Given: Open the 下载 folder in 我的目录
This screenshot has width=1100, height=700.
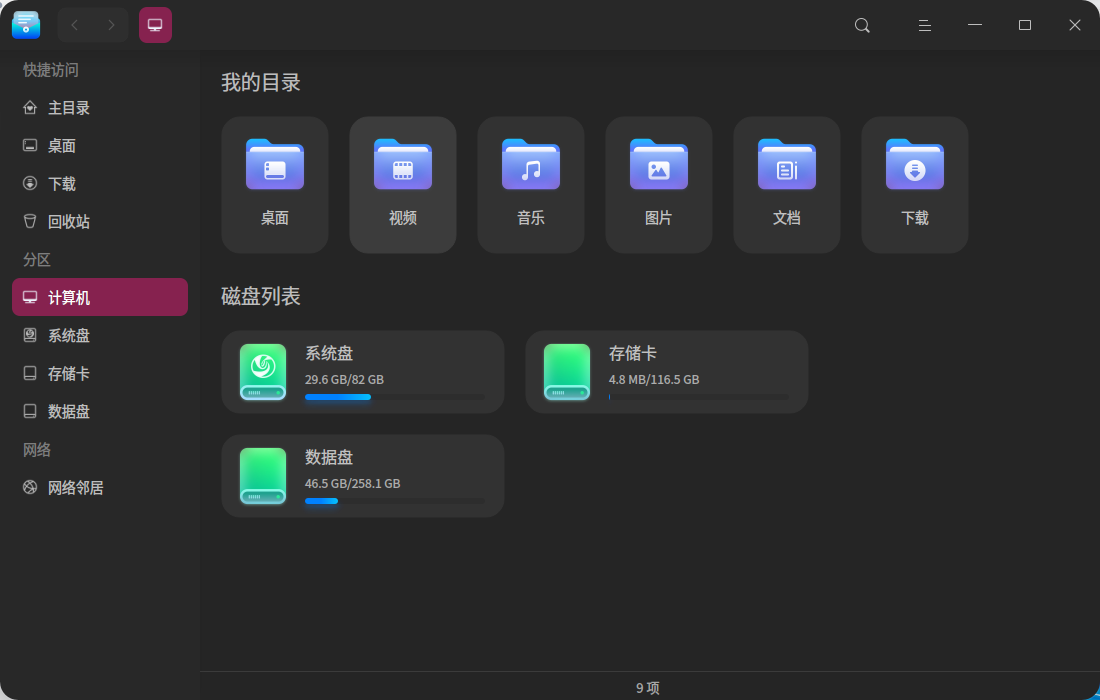Looking at the screenshot, I should click(x=915, y=184).
